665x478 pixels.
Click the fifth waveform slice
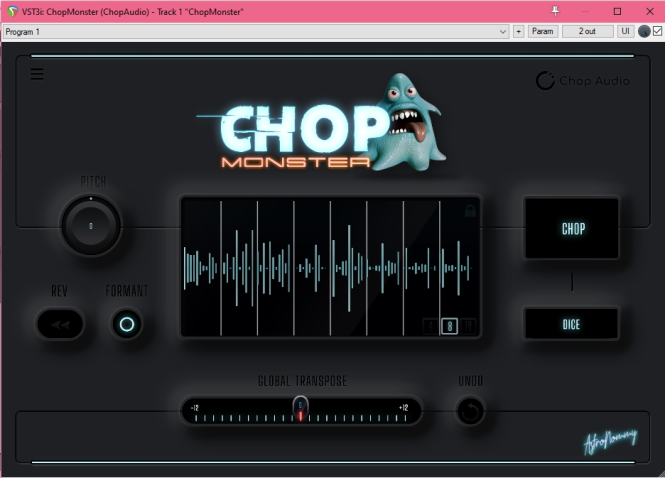(348, 267)
